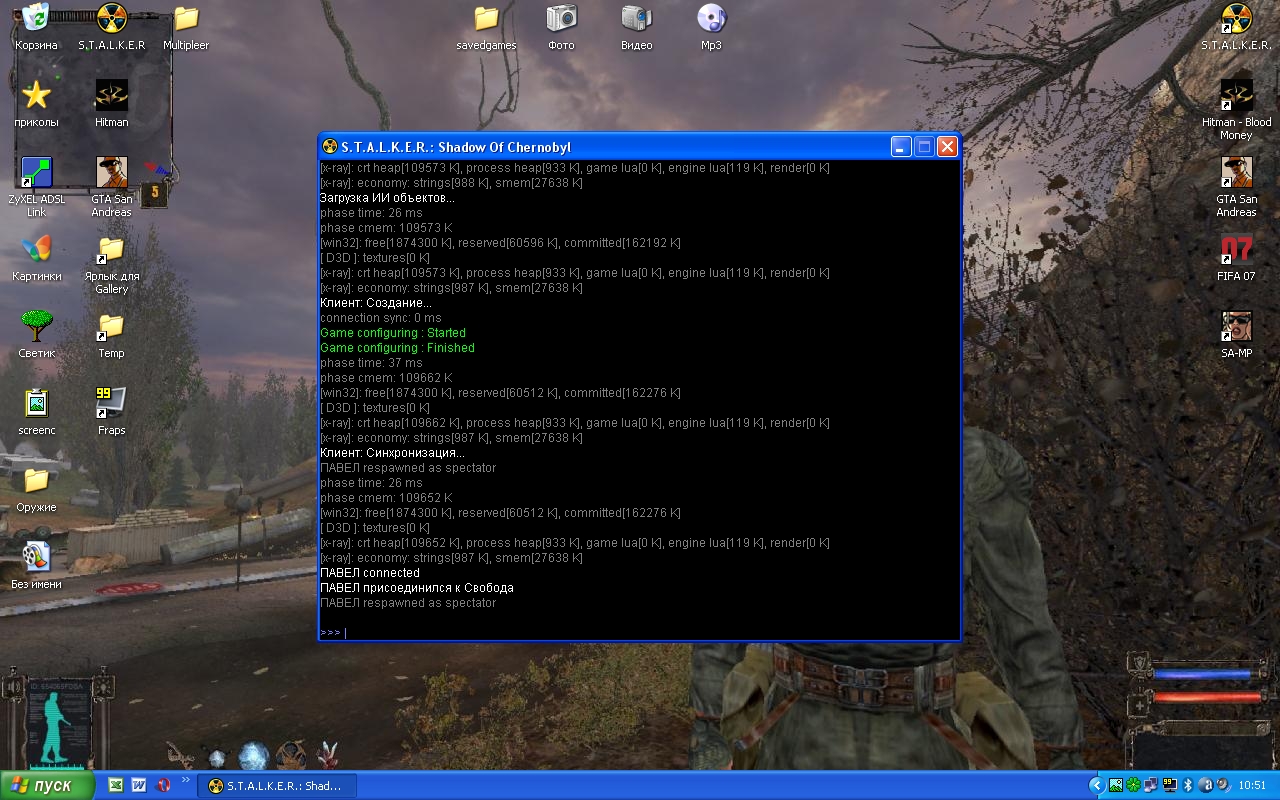Launch Hitman - Blood Money shortcut
The height and width of the screenshot is (800, 1280).
[1236, 110]
